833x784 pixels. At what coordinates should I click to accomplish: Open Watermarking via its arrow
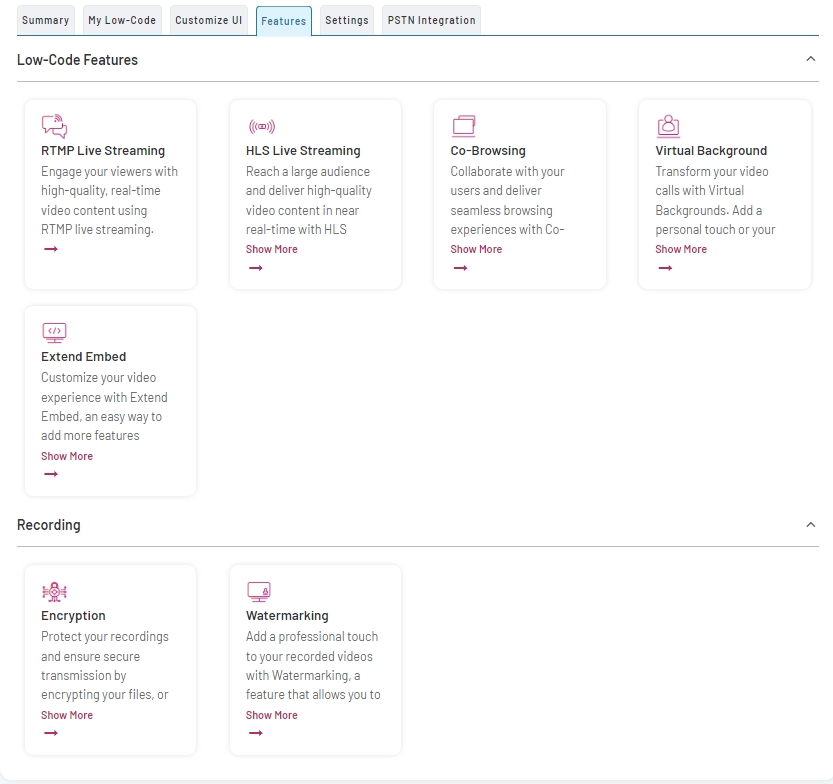[x=256, y=733]
